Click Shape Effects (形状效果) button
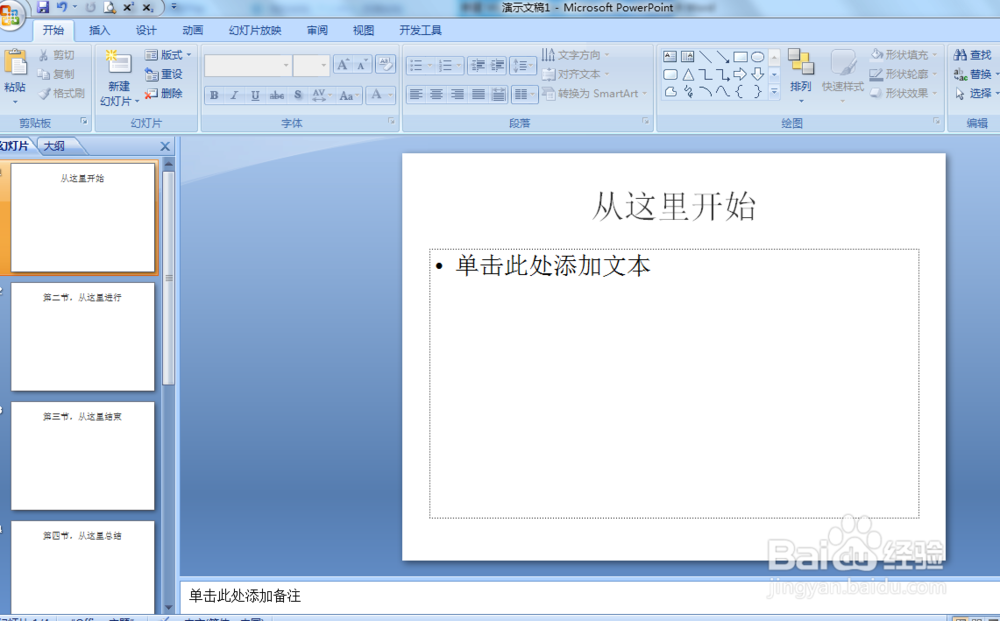The height and width of the screenshot is (621, 1000). tap(904, 93)
